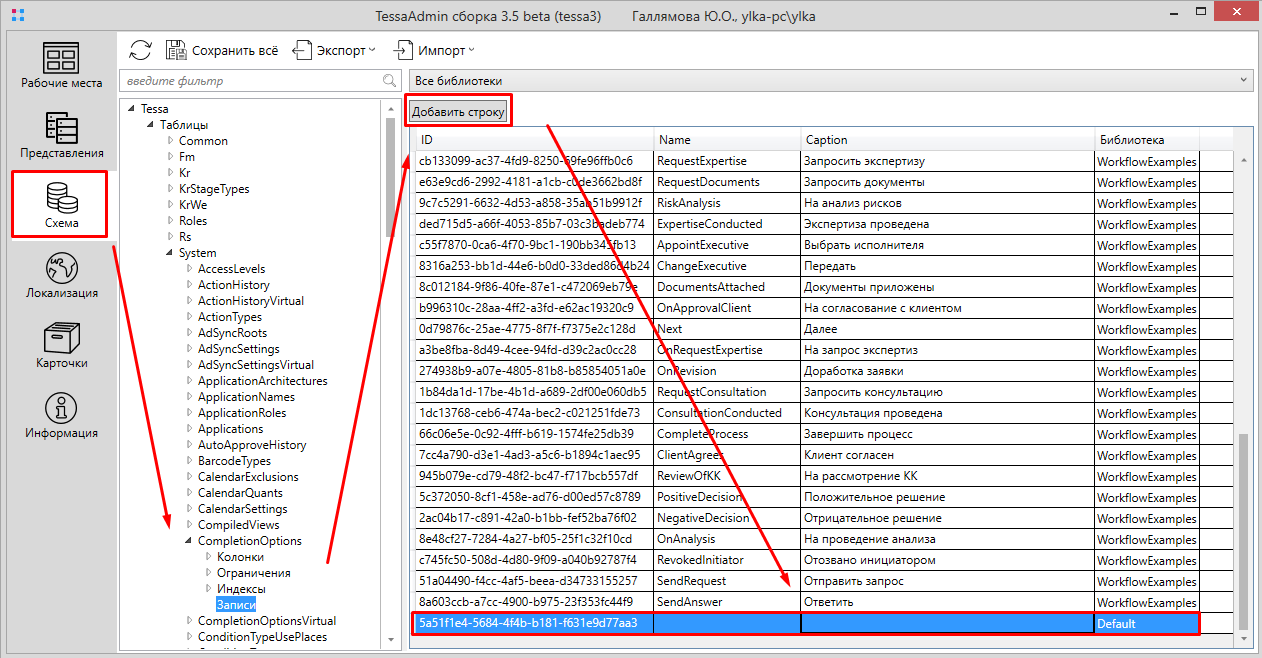Expand the Все библиотеки combo box
1262x658 pixels.
click(830, 80)
